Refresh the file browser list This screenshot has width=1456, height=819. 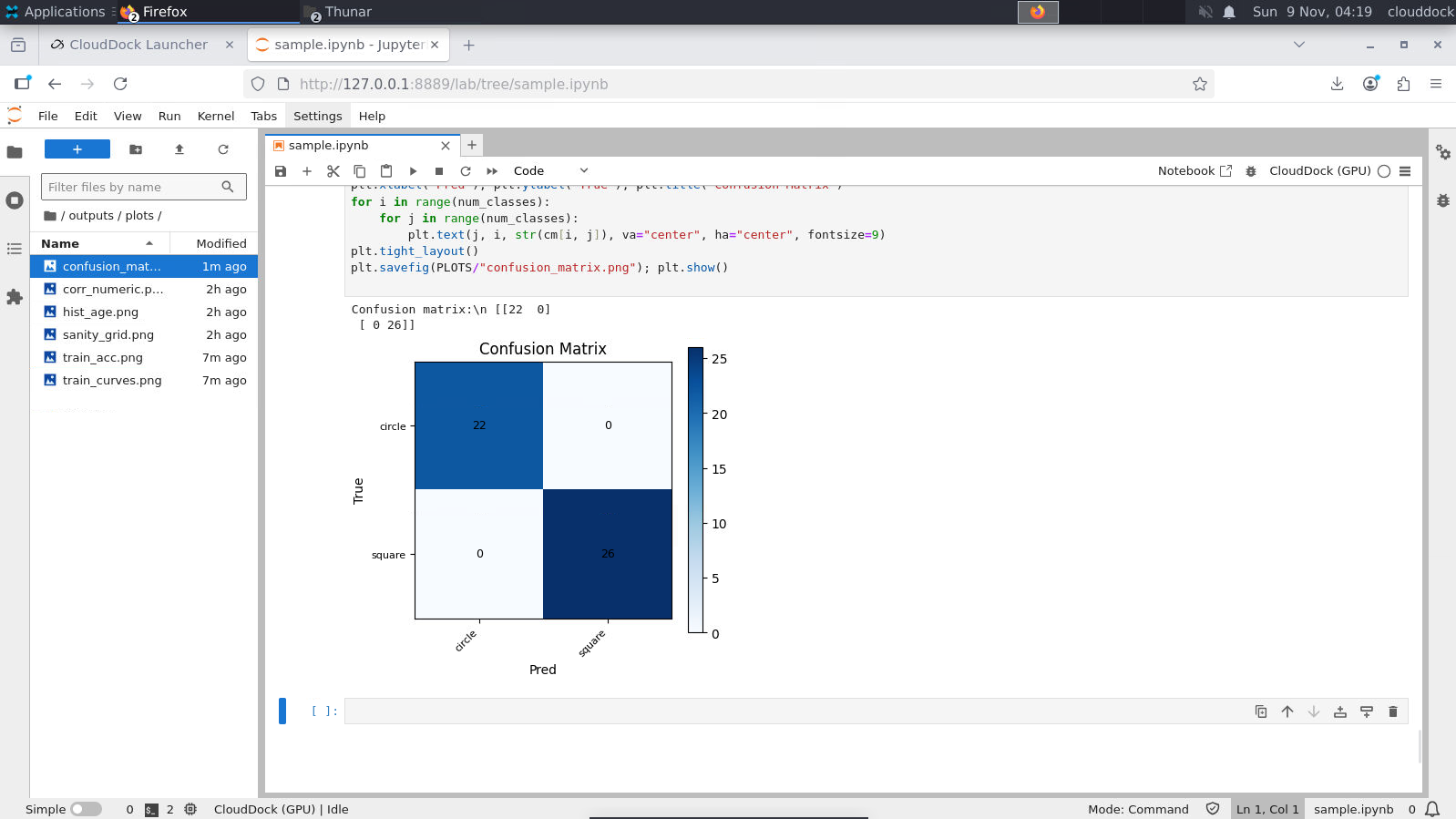(x=223, y=149)
